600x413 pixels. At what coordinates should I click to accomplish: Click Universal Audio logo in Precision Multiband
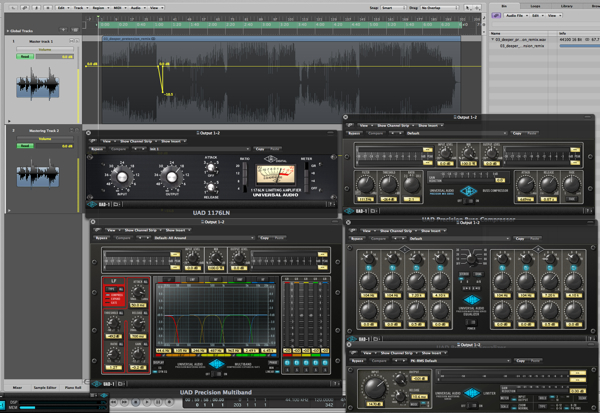pos(216,364)
